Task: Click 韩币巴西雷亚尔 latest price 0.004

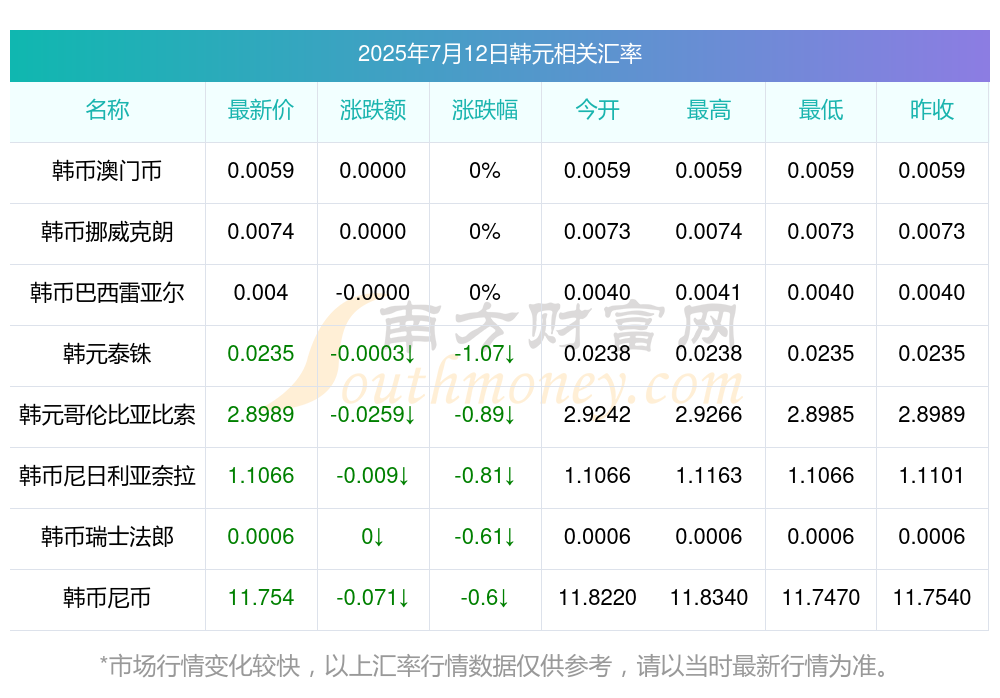Action: click(x=261, y=293)
